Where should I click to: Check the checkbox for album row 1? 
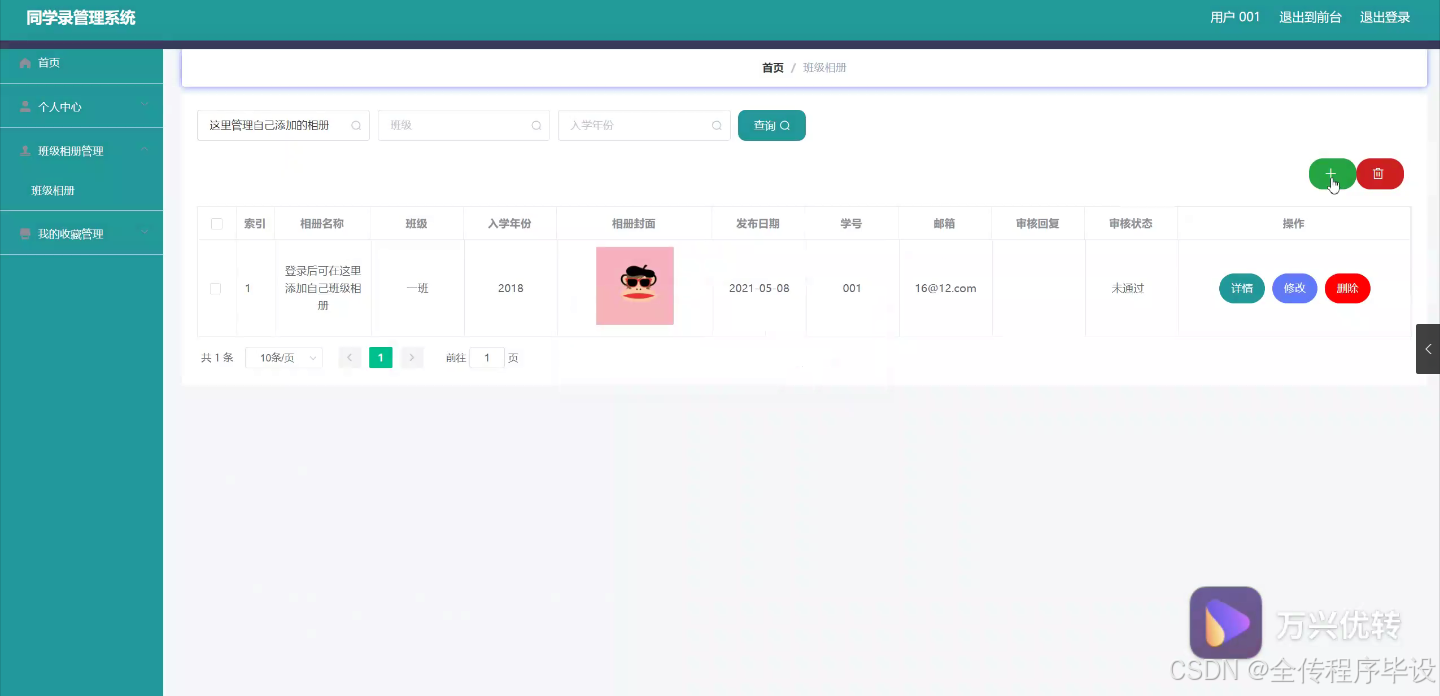coord(217,288)
